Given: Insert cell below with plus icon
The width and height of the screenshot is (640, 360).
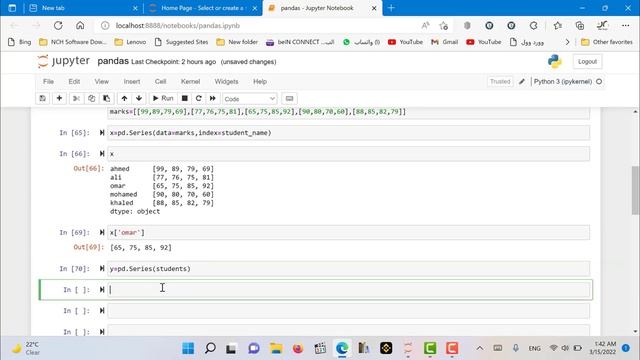Looking at the screenshot, I should coord(59,98).
